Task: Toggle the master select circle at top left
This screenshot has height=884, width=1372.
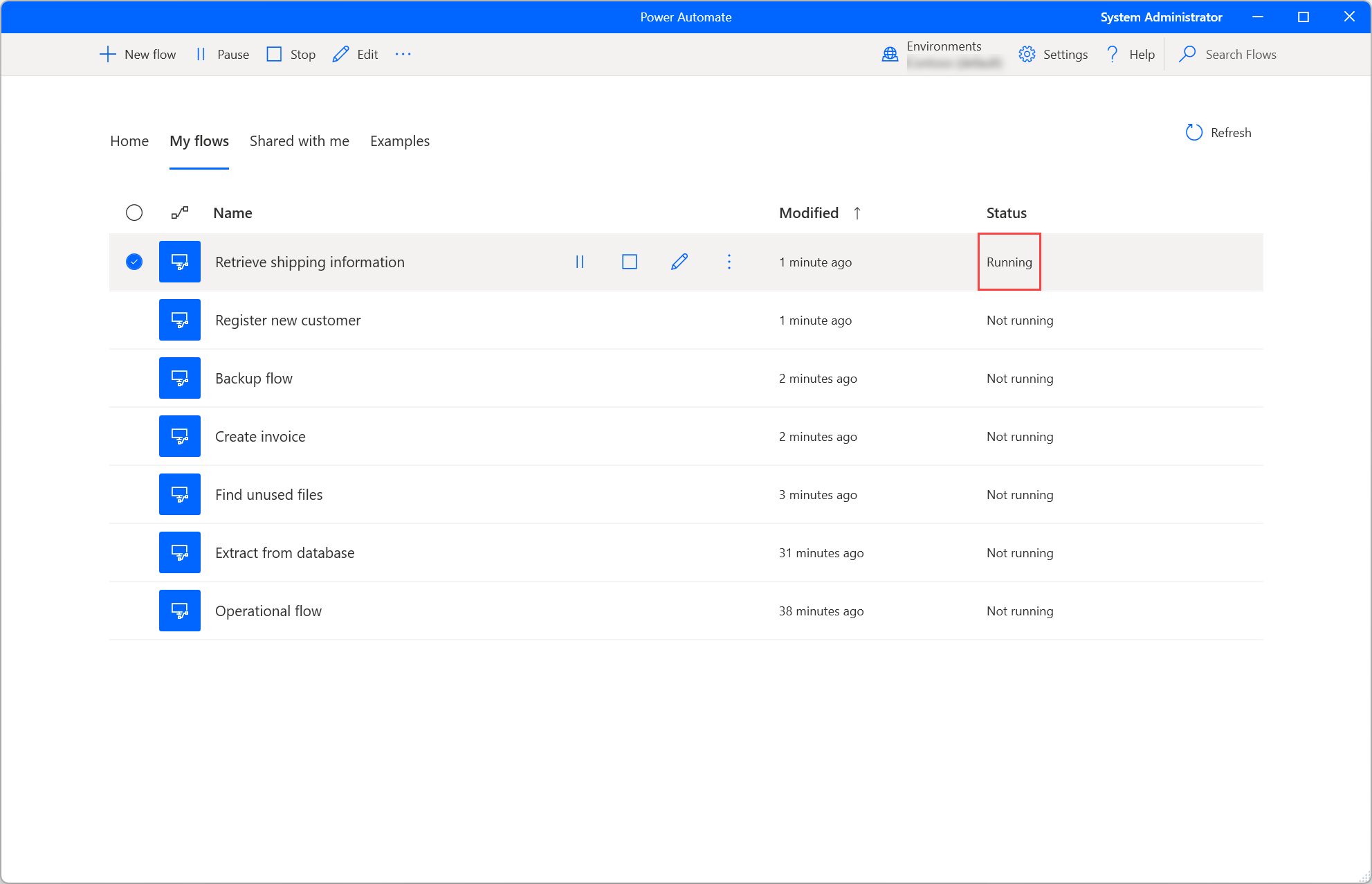Action: pos(134,212)
